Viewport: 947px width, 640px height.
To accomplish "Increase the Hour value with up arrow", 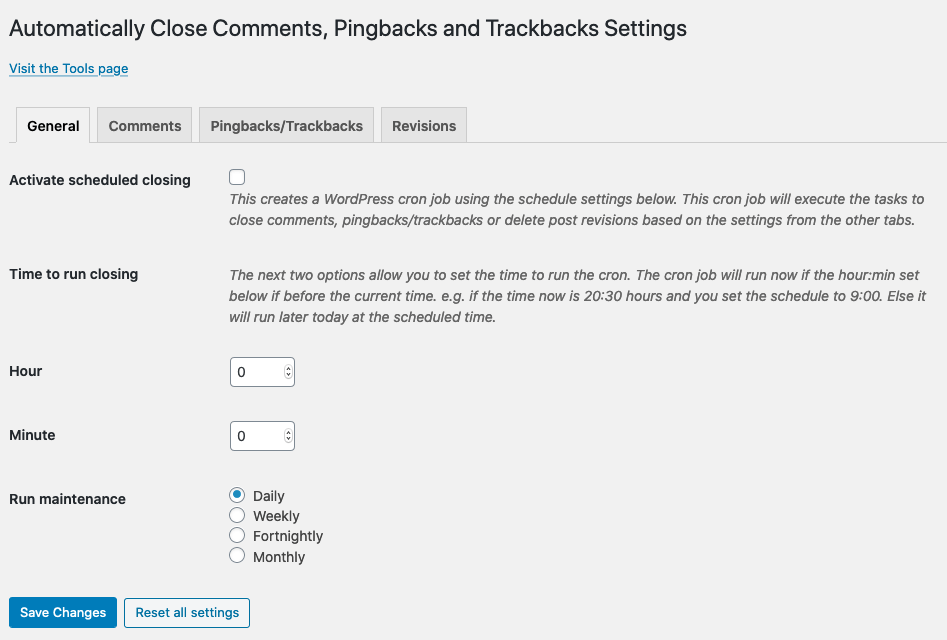I will (289, 368).
